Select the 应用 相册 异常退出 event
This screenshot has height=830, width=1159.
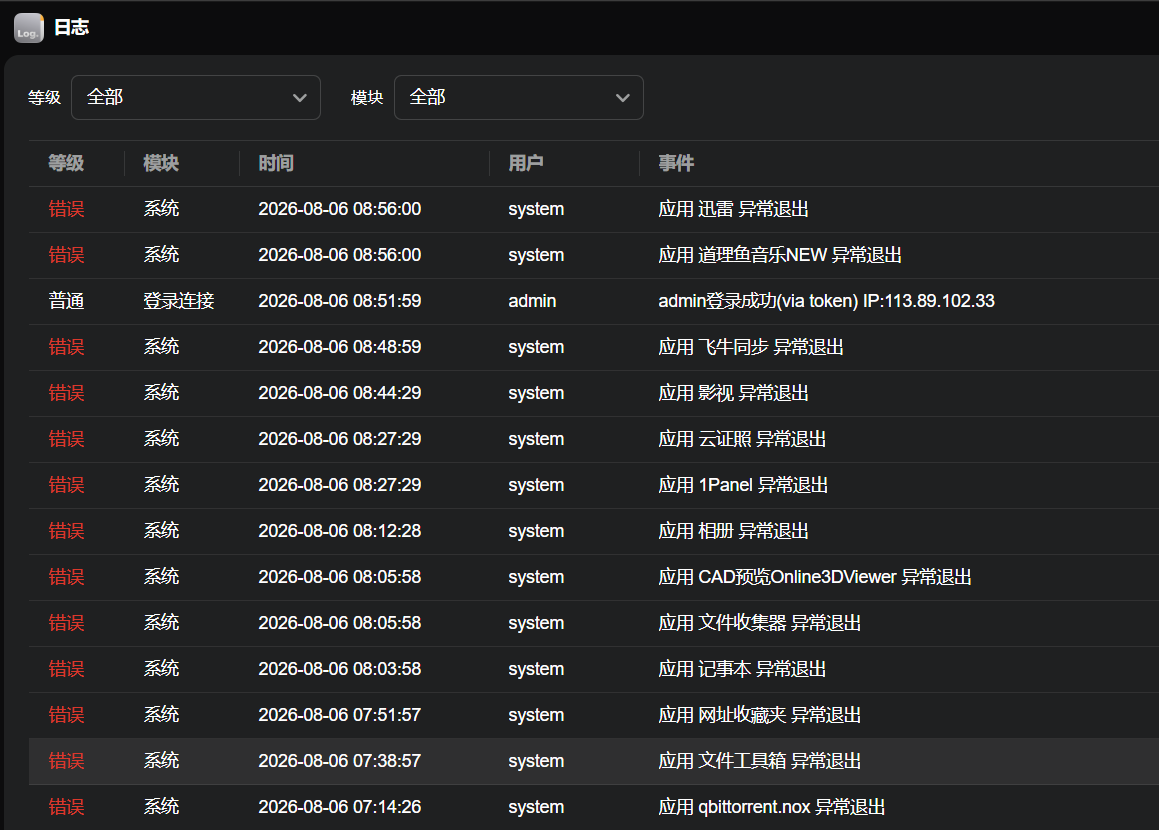click(x=733, y=531)
